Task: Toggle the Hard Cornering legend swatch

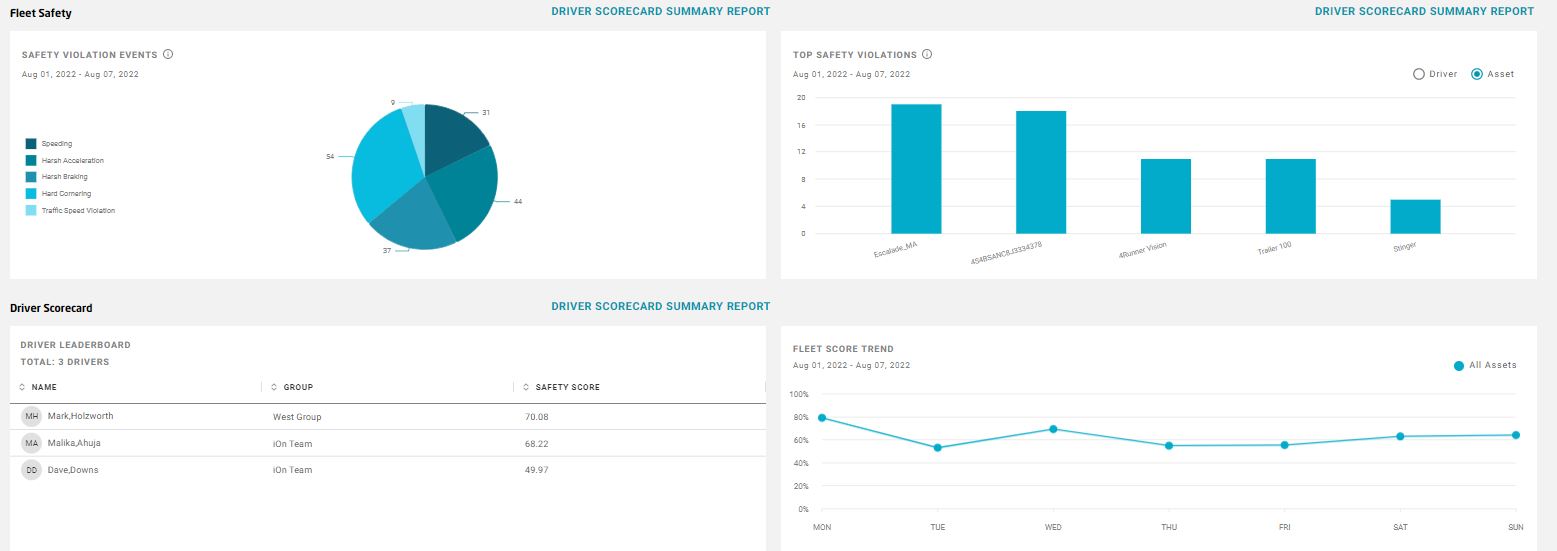Action: coord(31,193)
